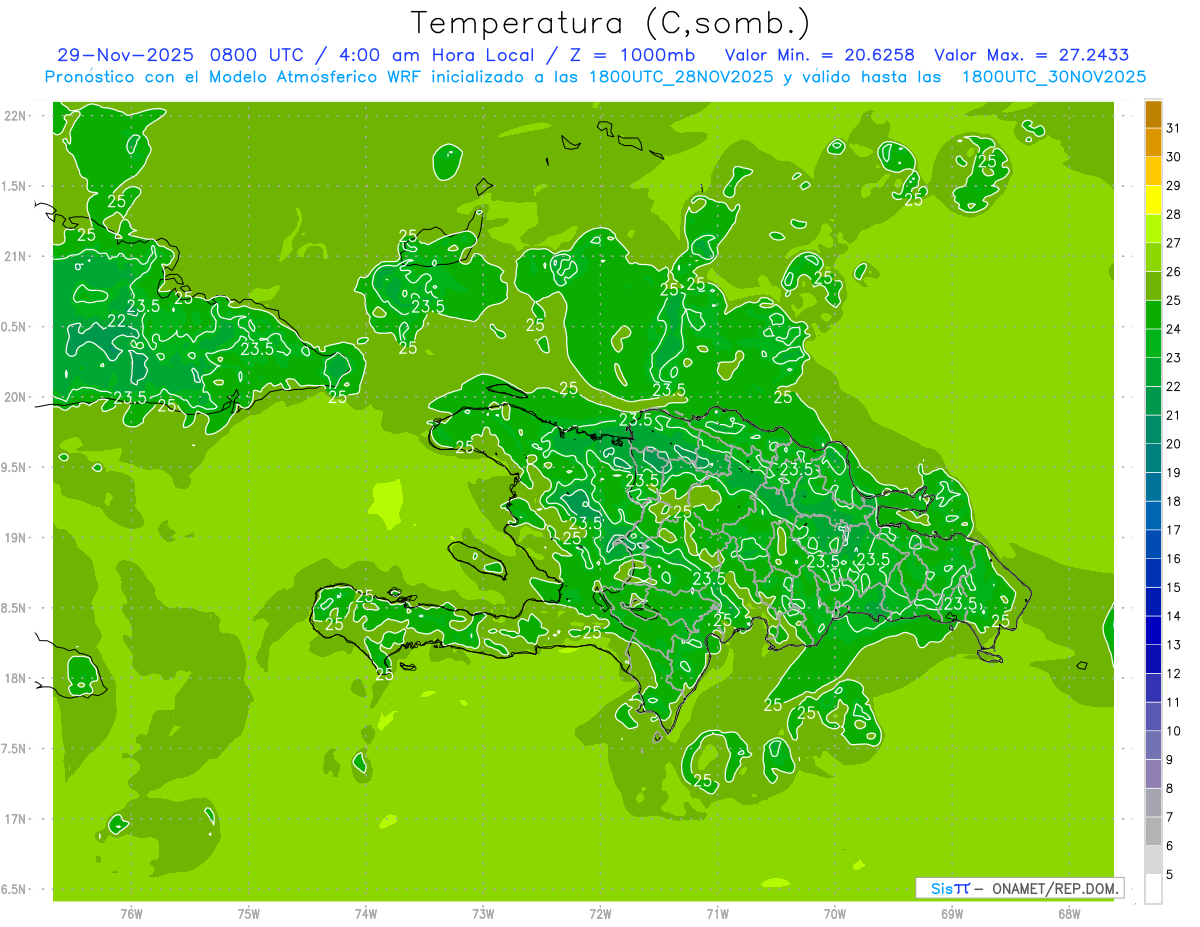Image resolution: width=1200 pixels, height=927 pixels.
Task: Click the "72W" longitude axis label
Action: coord(600,914)
